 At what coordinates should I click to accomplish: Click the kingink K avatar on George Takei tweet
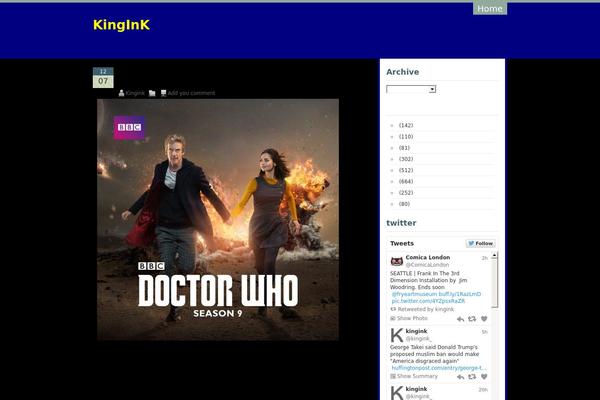396,335
